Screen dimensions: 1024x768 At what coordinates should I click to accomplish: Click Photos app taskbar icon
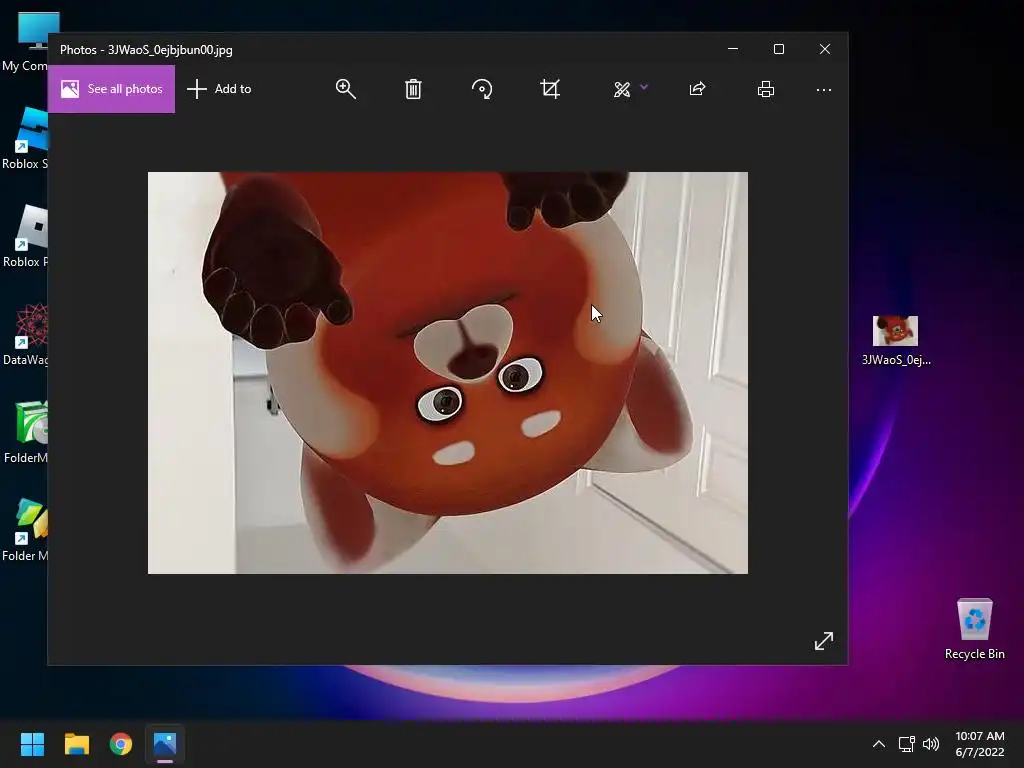click(165, 744)
